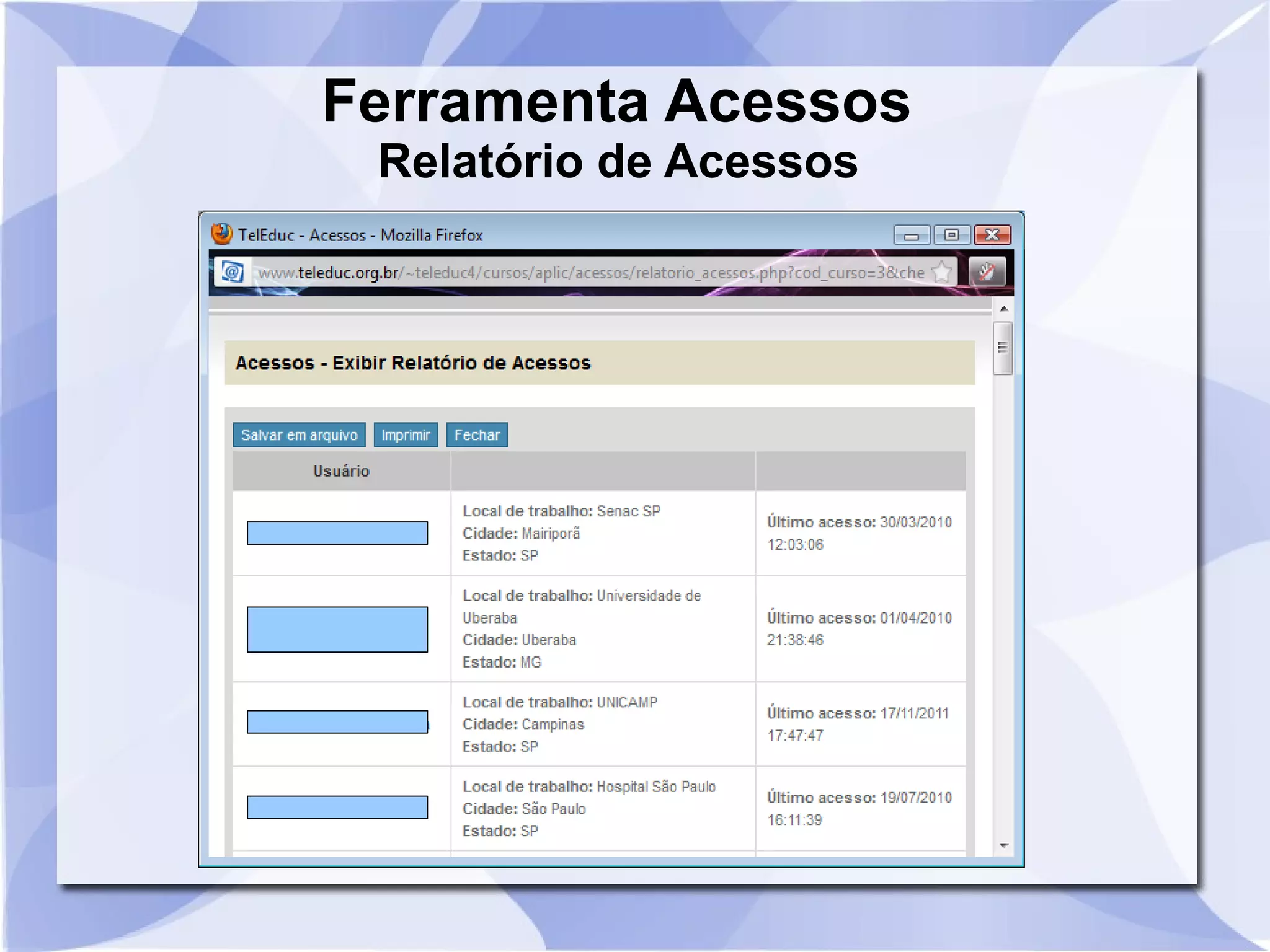Click 'Último acesso: 30/03/2010' text
The height and width of the screenshot is (952, 1270).
pyautogui.click(x=859, y=522)
